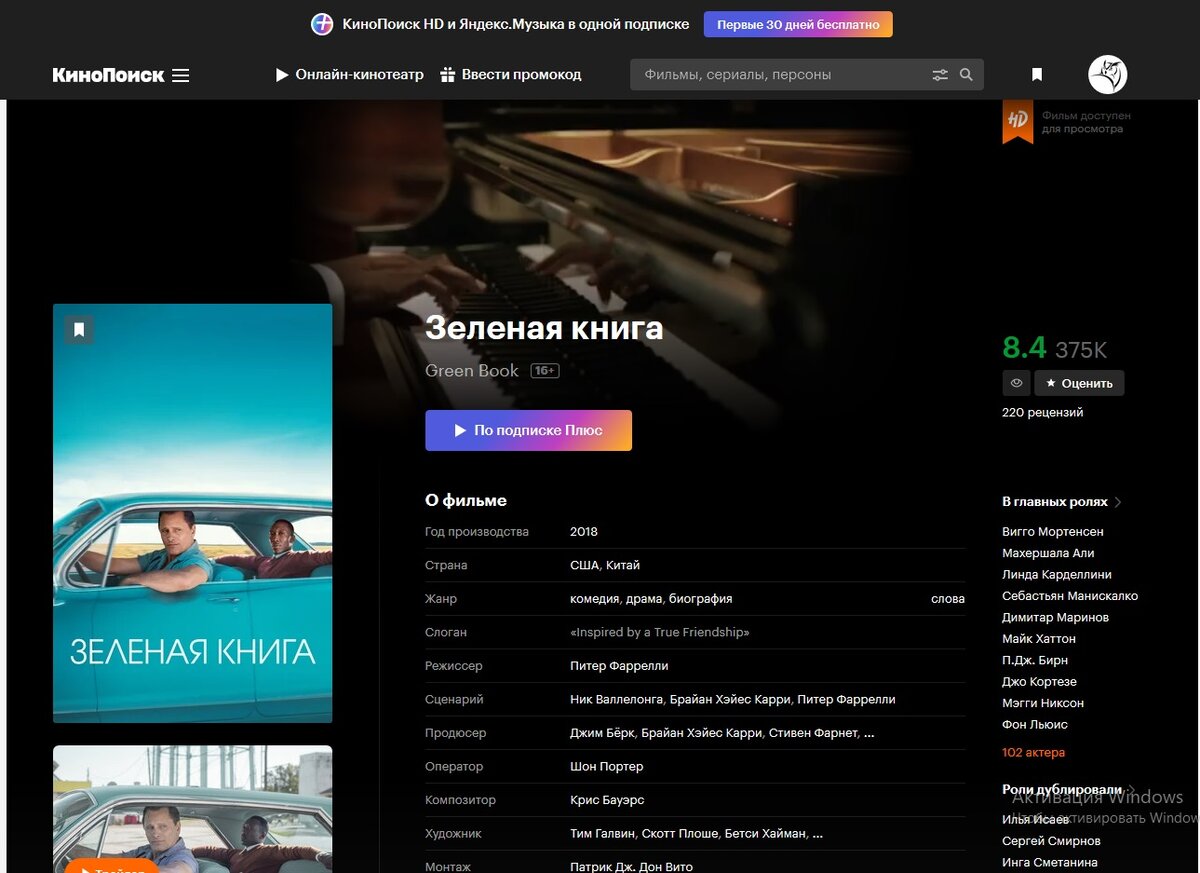Toggle bookmark on the Зеленая книга poster
The image size is (1200, 873).
tap(78, 328)
